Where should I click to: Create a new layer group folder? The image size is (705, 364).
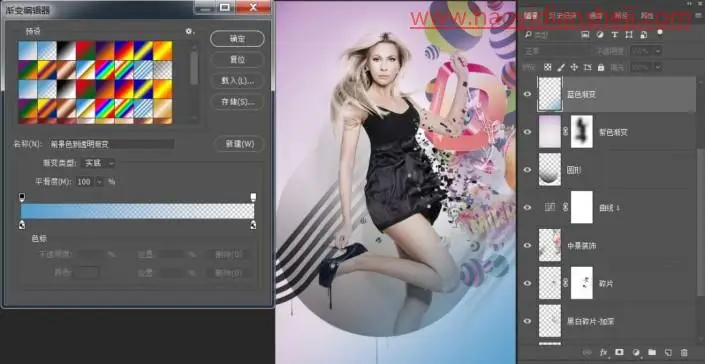pos(652,352)
